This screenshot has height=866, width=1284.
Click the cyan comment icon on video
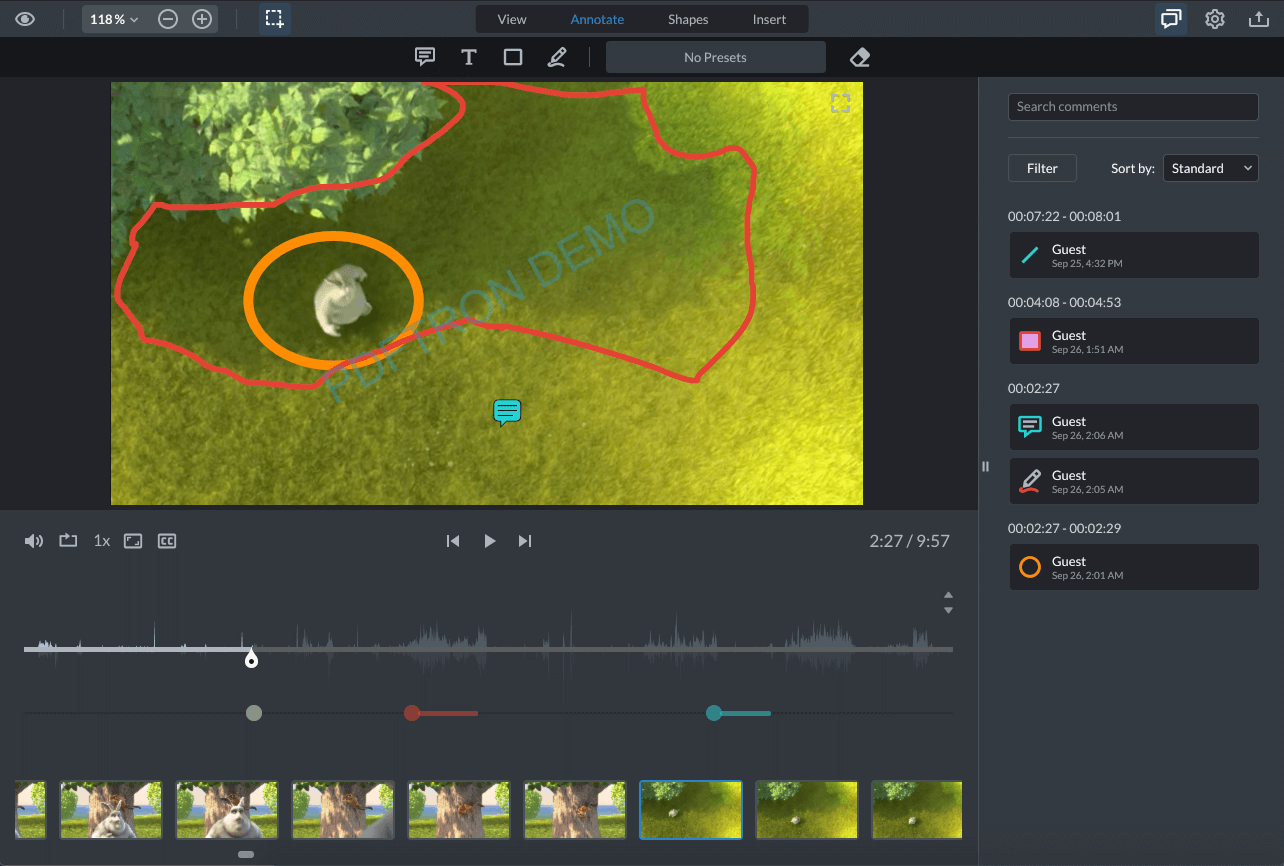(507, 412)
